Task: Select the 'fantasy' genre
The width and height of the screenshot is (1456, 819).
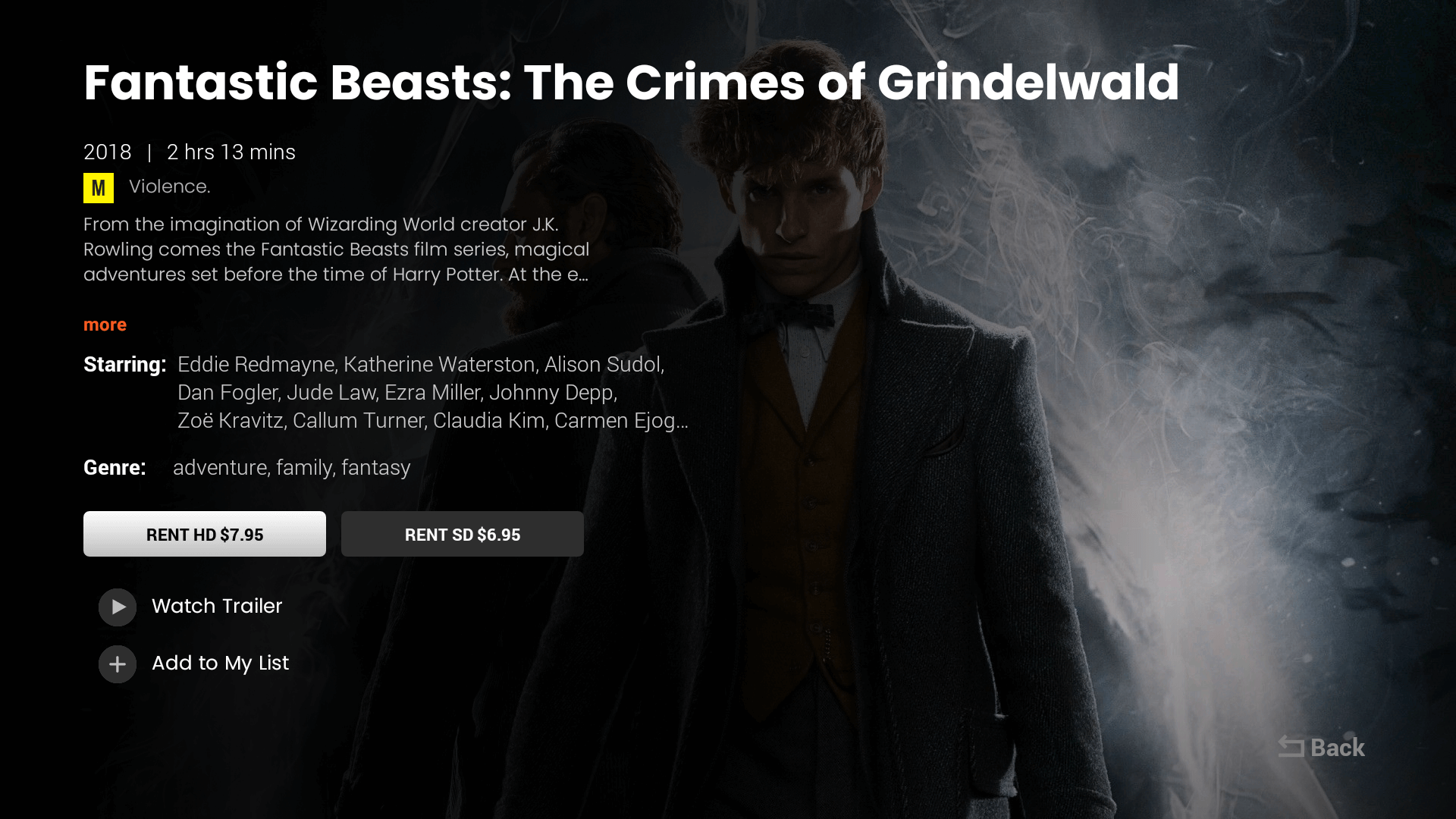Action: 375,468
